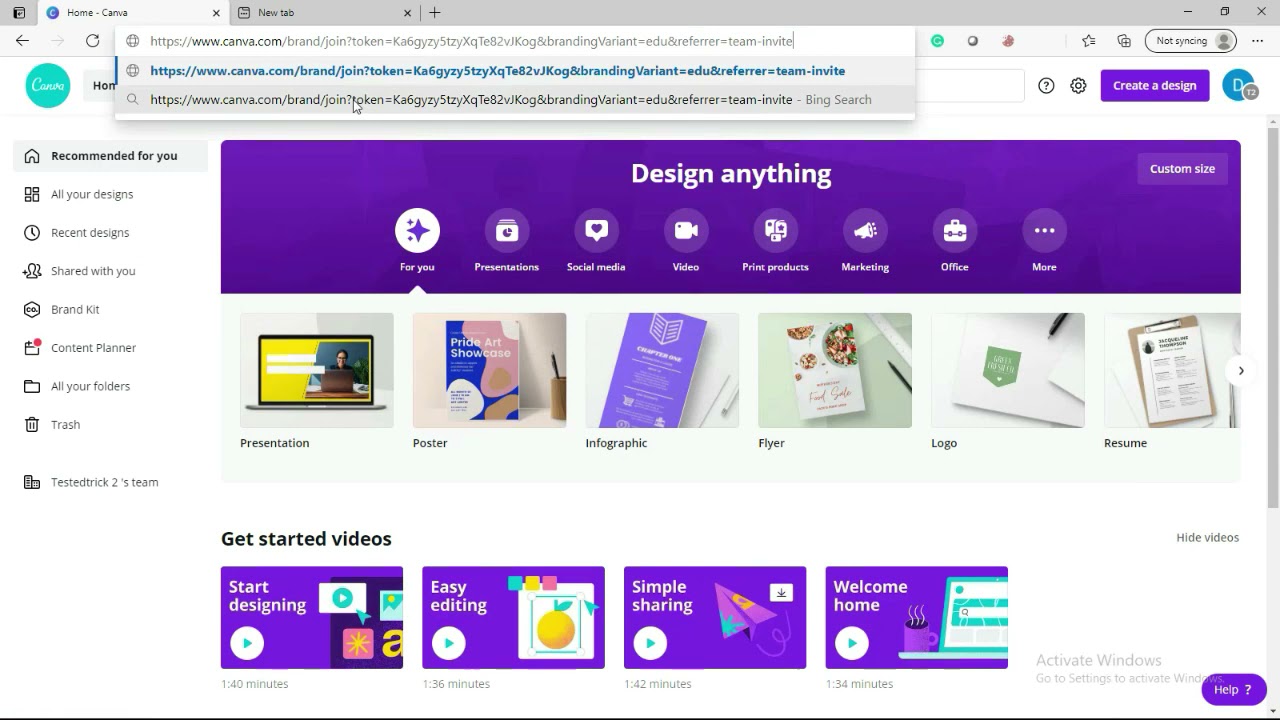Image resolution: width=1280 pixels, height=720 pixels.
Task: Open Trash in sidebar
Action: coord(110,425)
